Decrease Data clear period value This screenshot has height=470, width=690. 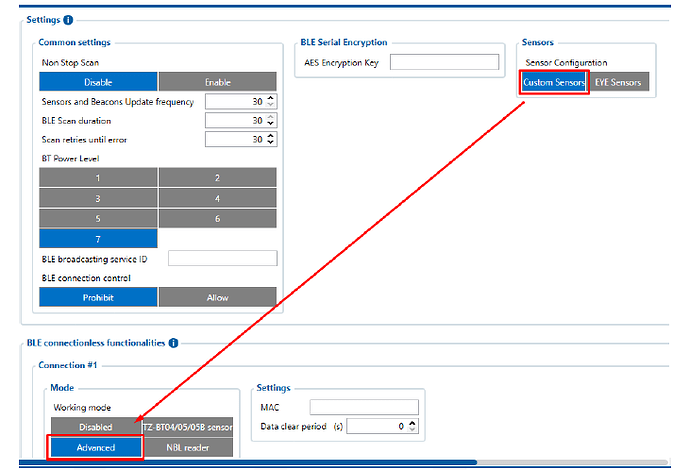pos(412,429)
